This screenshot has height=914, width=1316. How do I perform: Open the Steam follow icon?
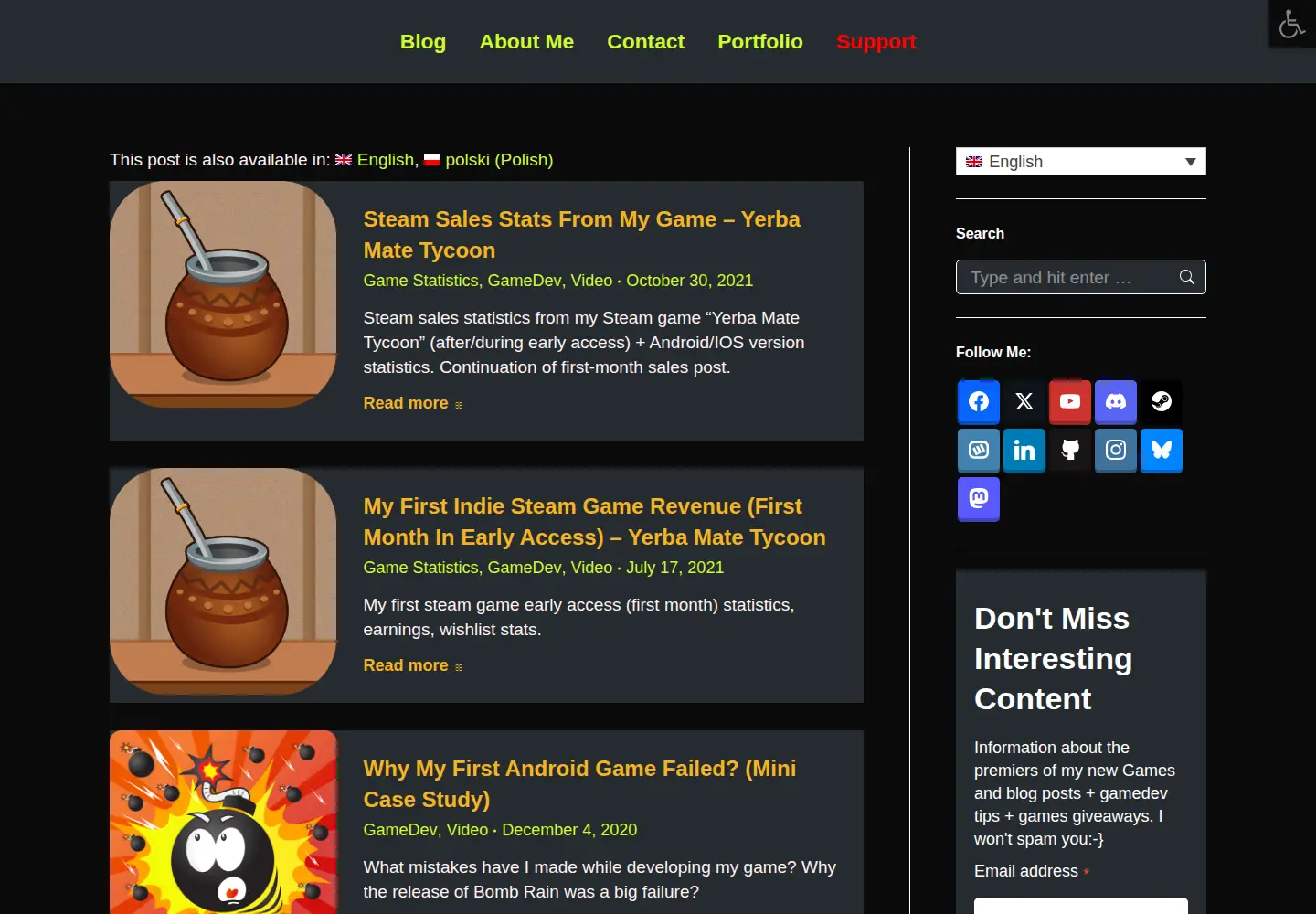[x=1162, y=401]
